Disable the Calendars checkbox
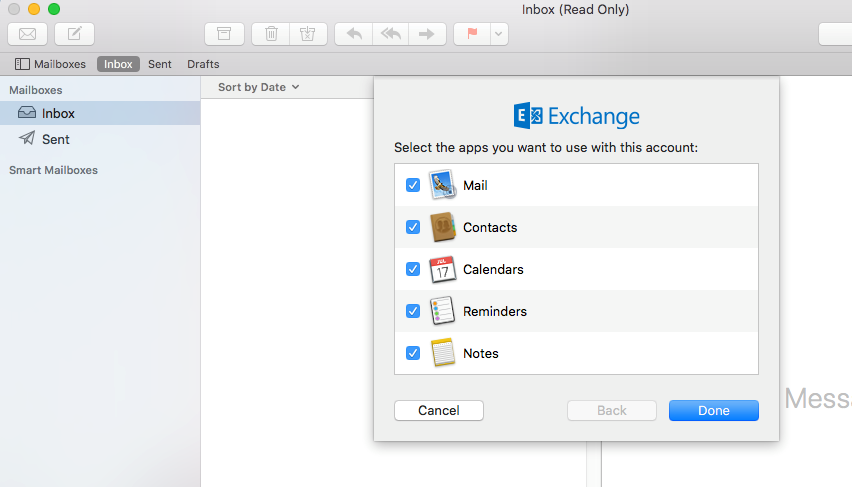The image size is (852, 487). 412,269
